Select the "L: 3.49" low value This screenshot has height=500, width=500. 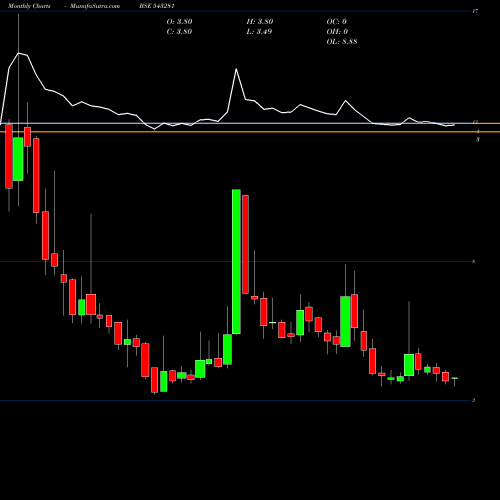259,32
